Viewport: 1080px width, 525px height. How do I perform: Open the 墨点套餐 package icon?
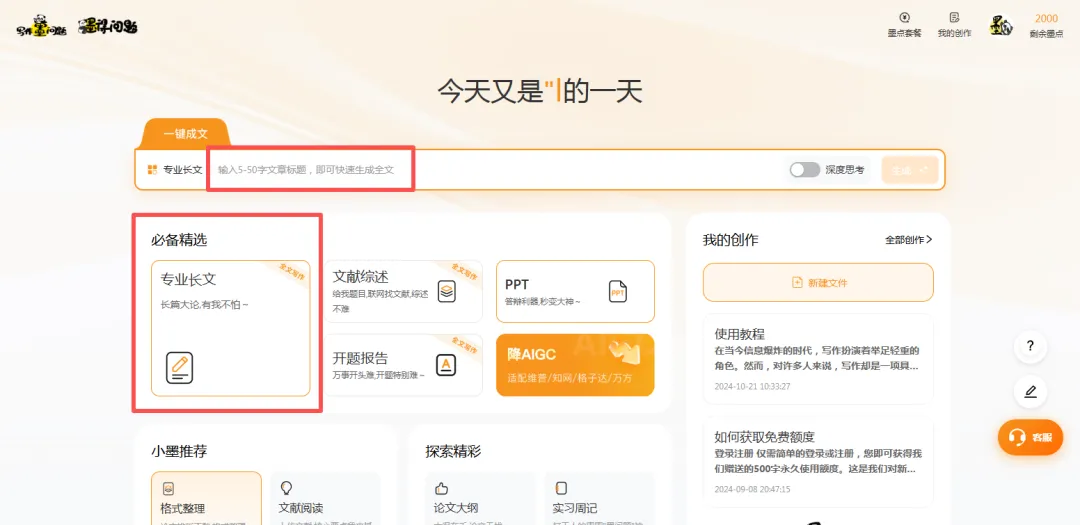point(904,18)
